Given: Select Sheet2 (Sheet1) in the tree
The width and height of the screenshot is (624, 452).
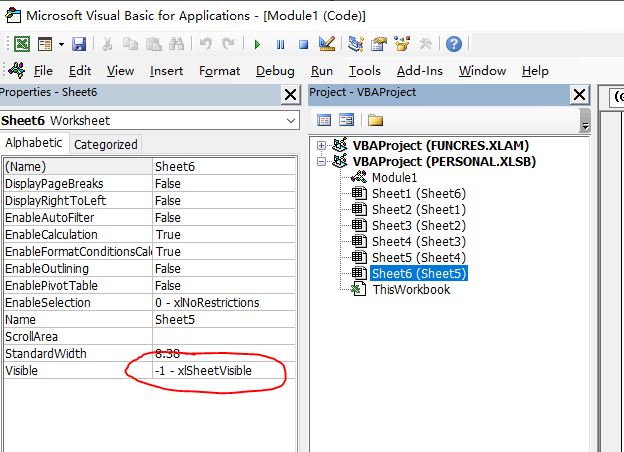Looking at the screenshot, I should [x=418, y=210].
